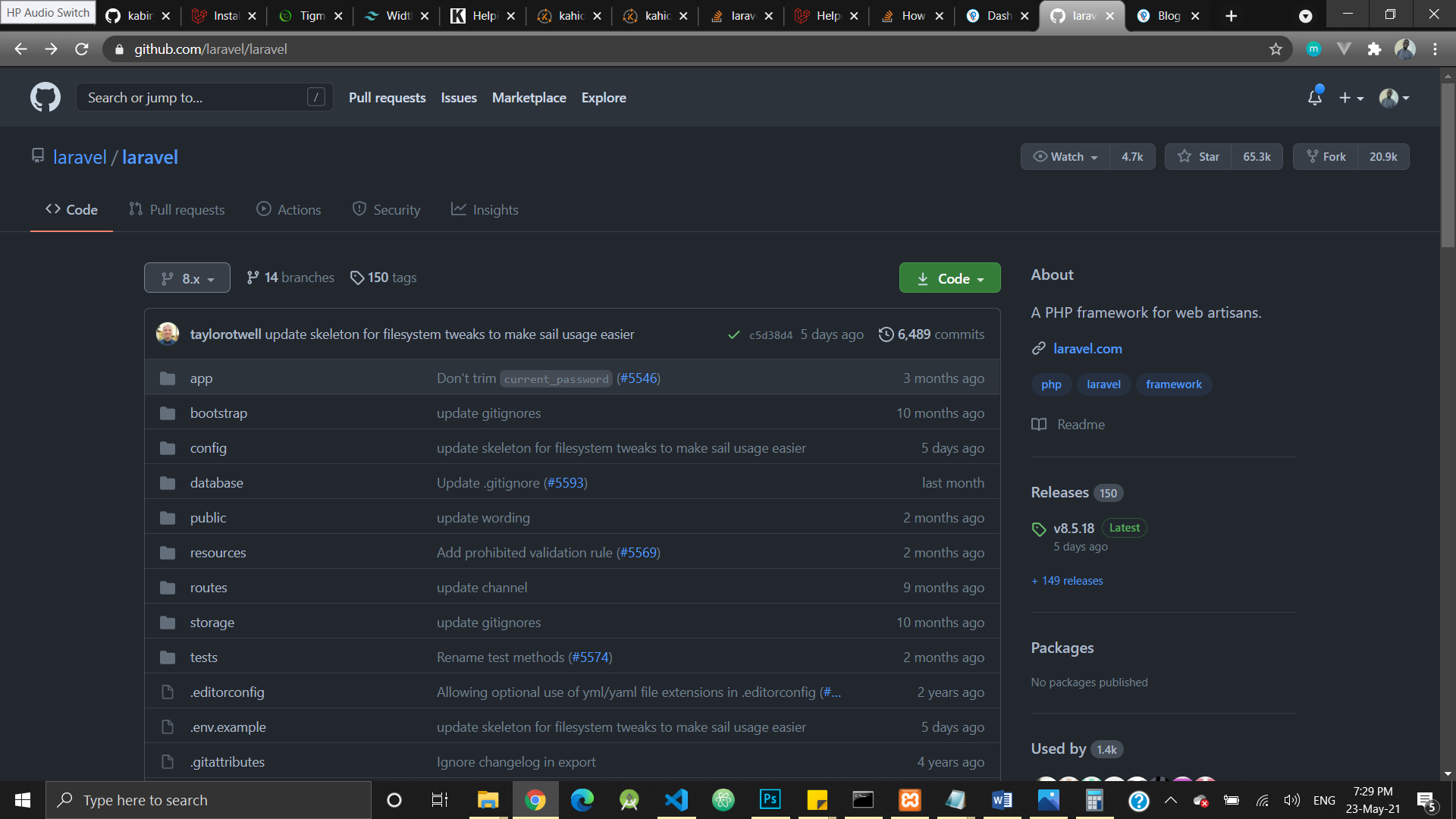Fork the laravel repository
1456x819 pixels.
[x=1326, y=157]
